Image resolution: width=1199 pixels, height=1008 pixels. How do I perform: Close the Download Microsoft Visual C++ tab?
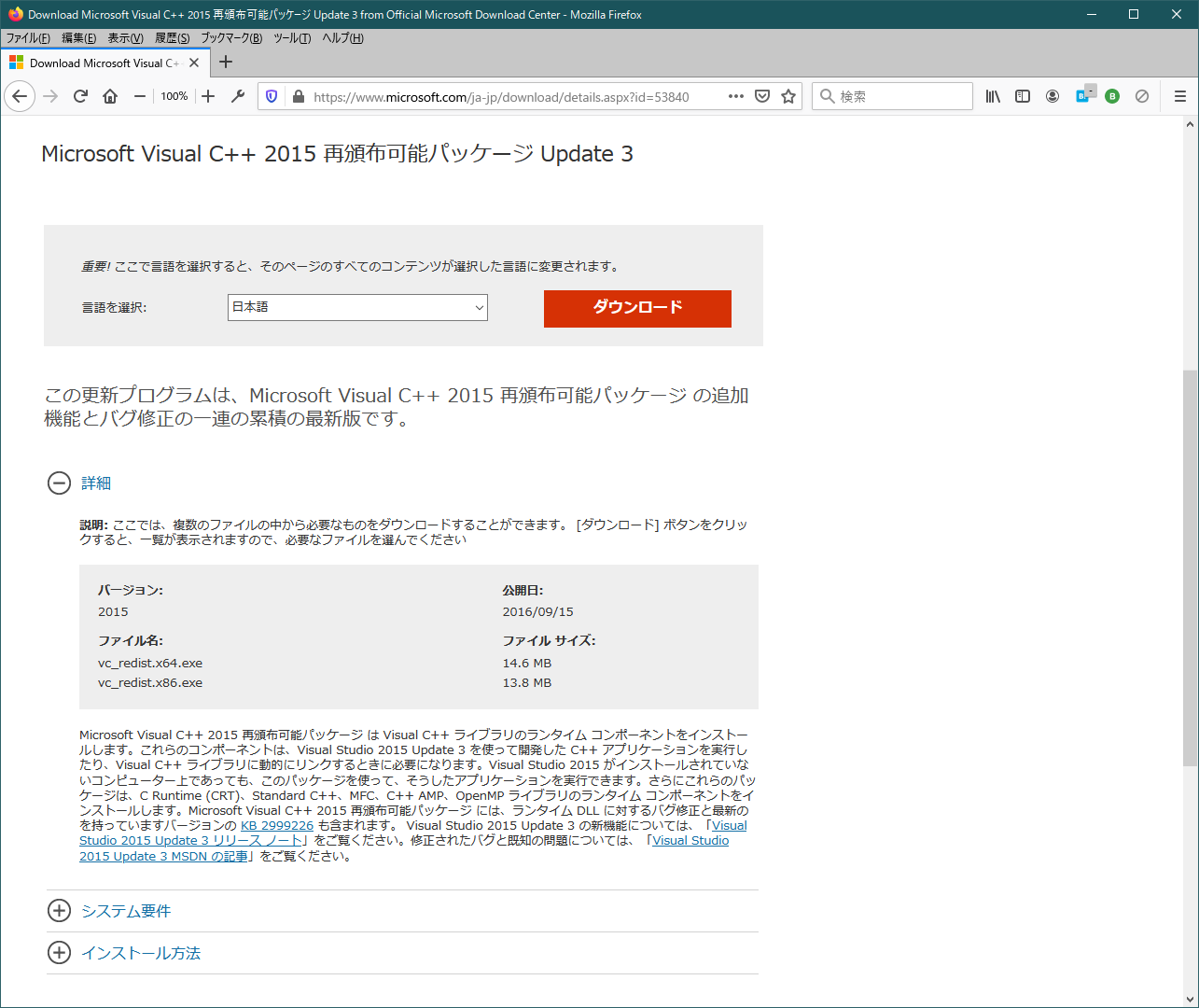click(194, 63)
